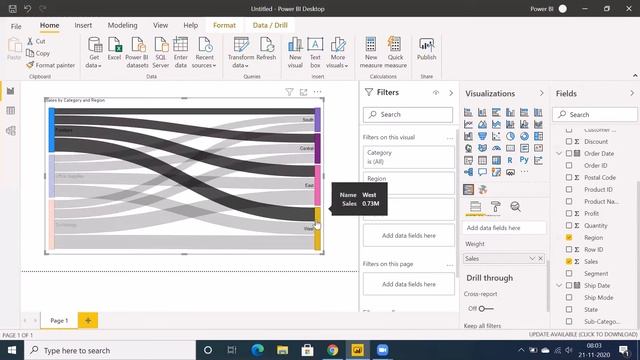Switch to the View ribbon tab

pyautogui.click(x=160, y=25)
